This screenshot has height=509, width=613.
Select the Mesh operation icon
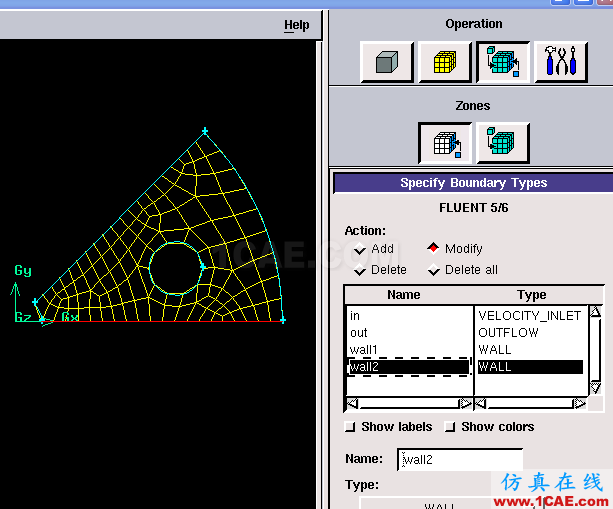(445, 62)
